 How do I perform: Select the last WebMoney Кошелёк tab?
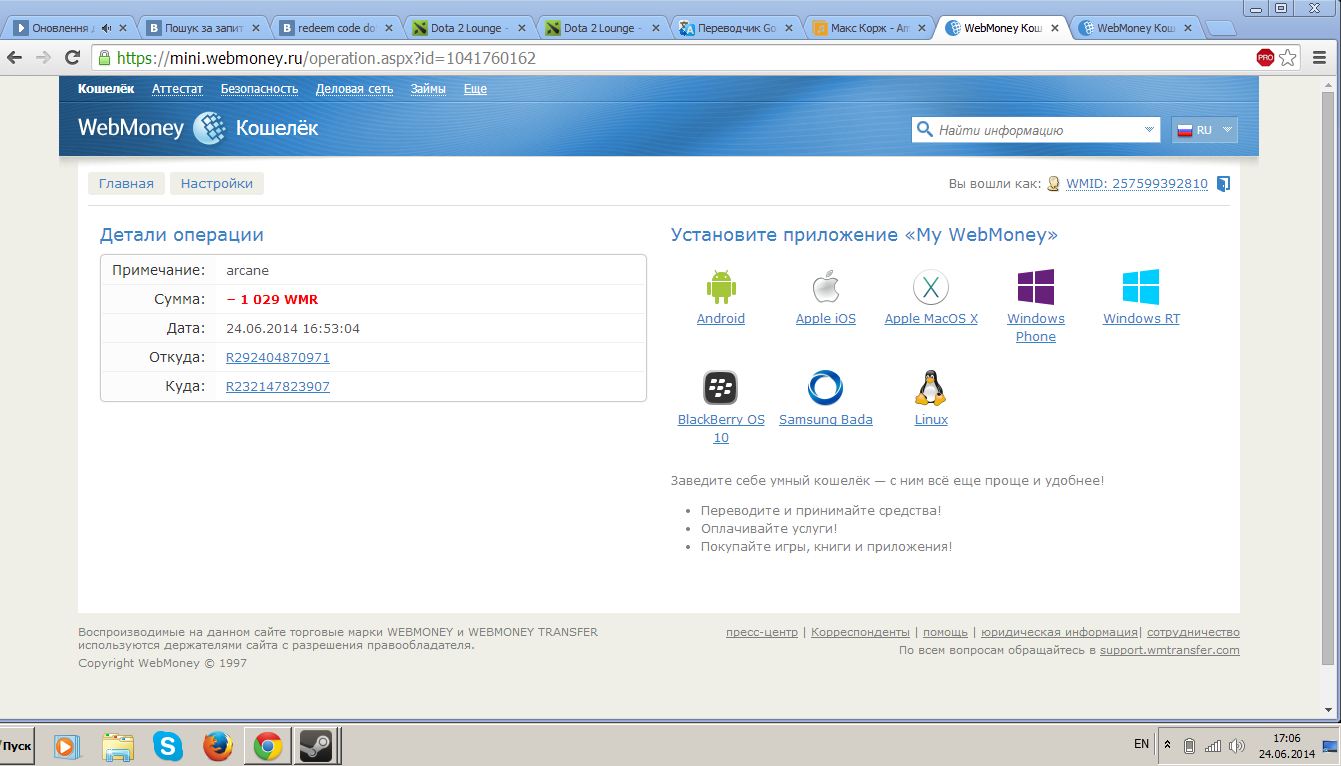pyautogui.click(x=1136, y=28)
